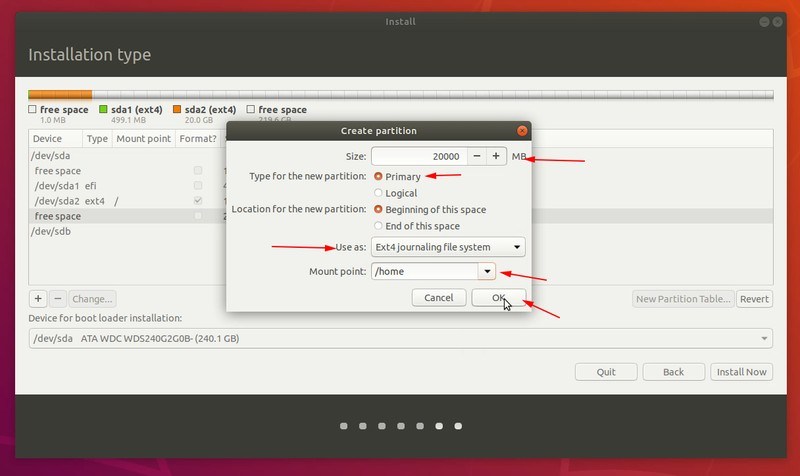Click the minus icon to remove partition
The width and height of the screenshot is (800, 476).
tap(57, 298)
